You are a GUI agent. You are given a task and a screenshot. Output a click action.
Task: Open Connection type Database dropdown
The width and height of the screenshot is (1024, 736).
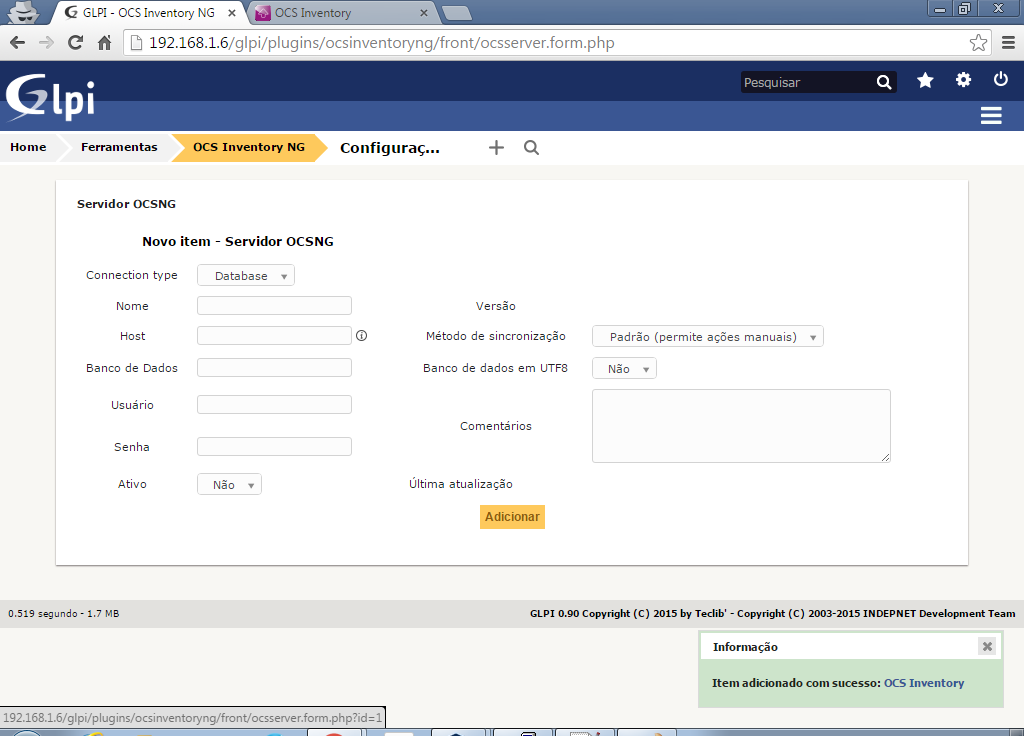[x=246, y=276]
